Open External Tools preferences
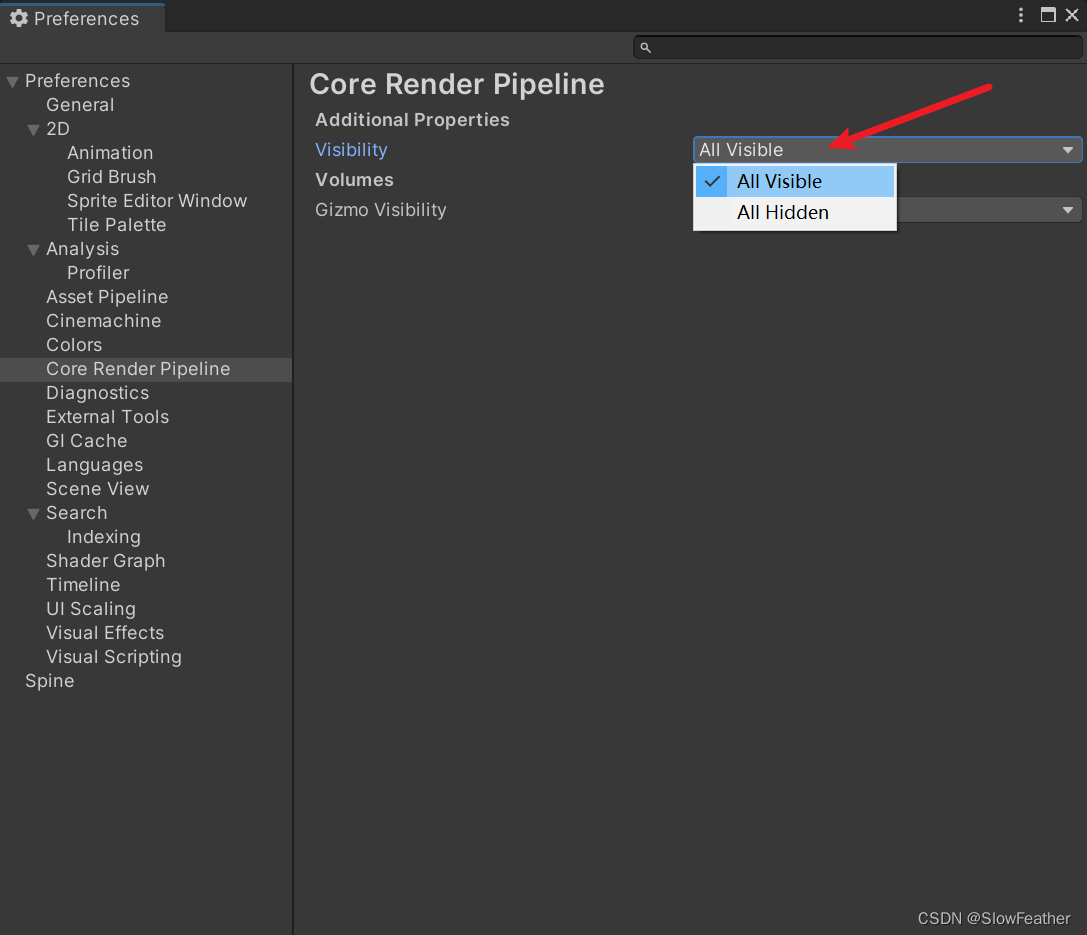This screenshot has height=935, width=1087. click(x=107, y=417)
